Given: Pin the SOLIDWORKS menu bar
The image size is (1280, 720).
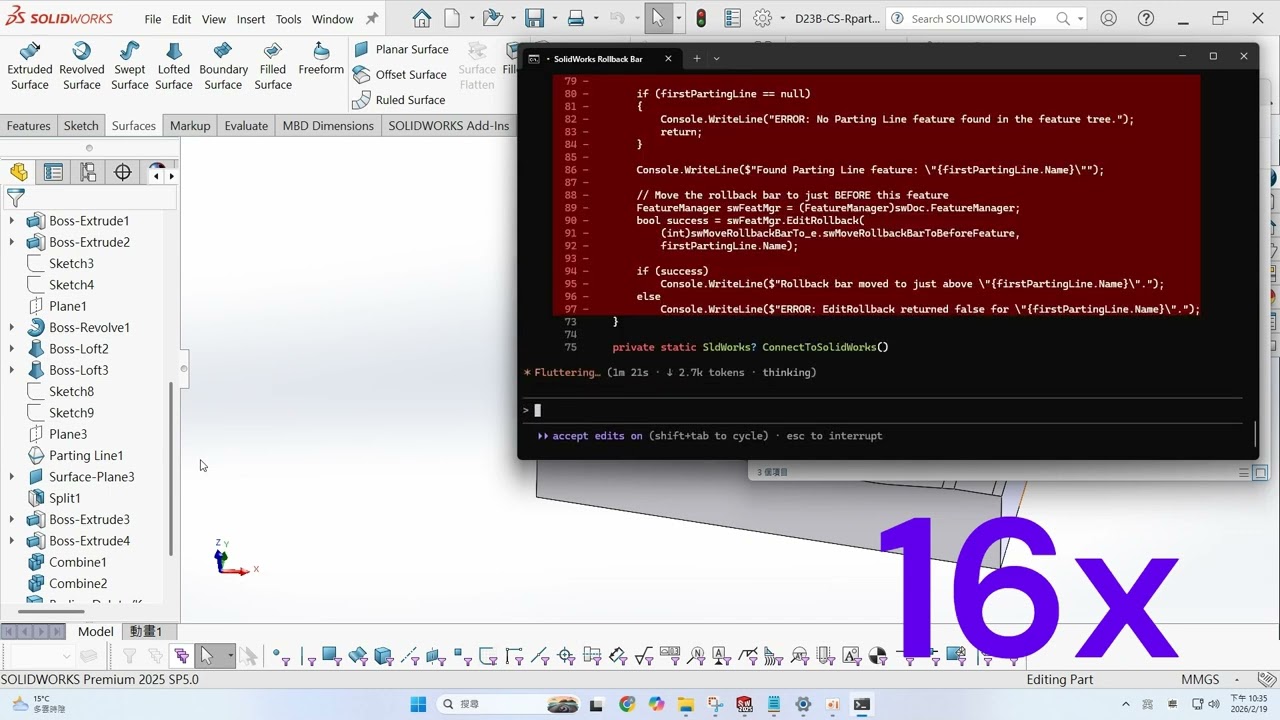Looking at the screenshot, I should (x=372, y=19).
